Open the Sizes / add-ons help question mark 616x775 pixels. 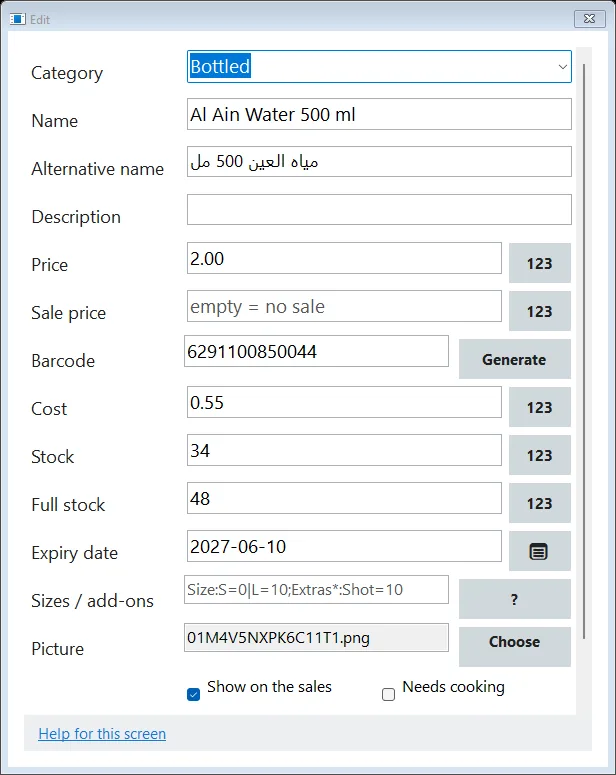point(515,599)
